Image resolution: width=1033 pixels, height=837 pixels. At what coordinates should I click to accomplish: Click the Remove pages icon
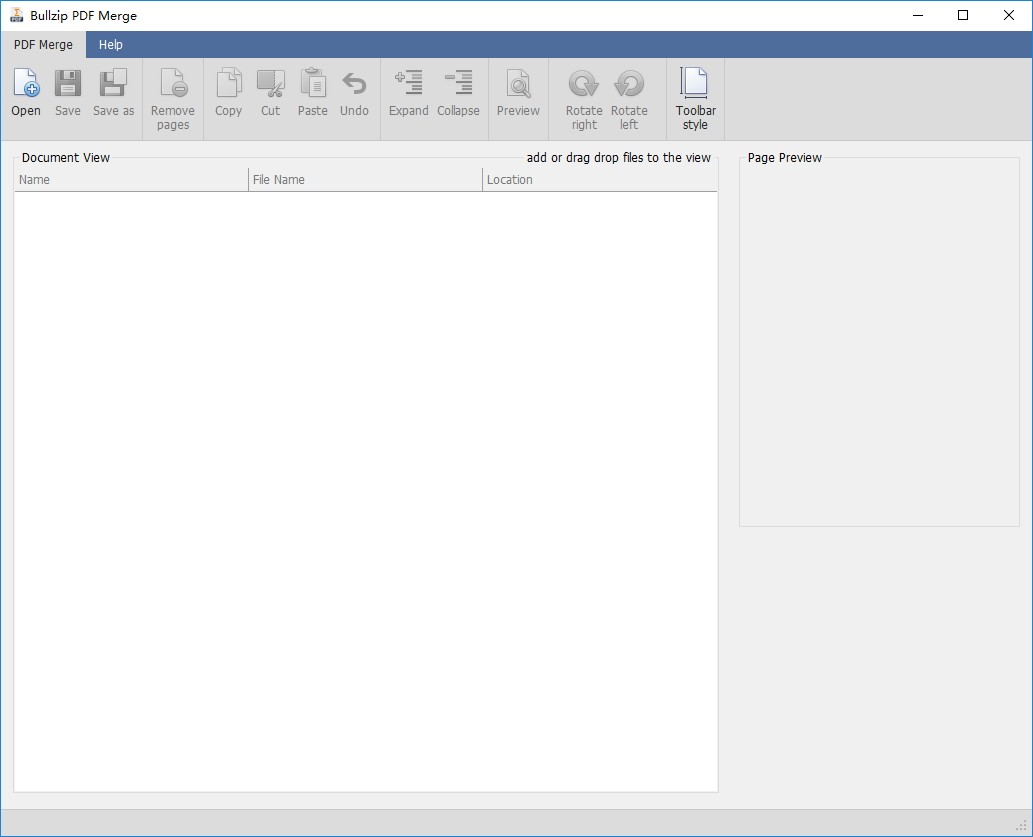[x=173, y=84]
